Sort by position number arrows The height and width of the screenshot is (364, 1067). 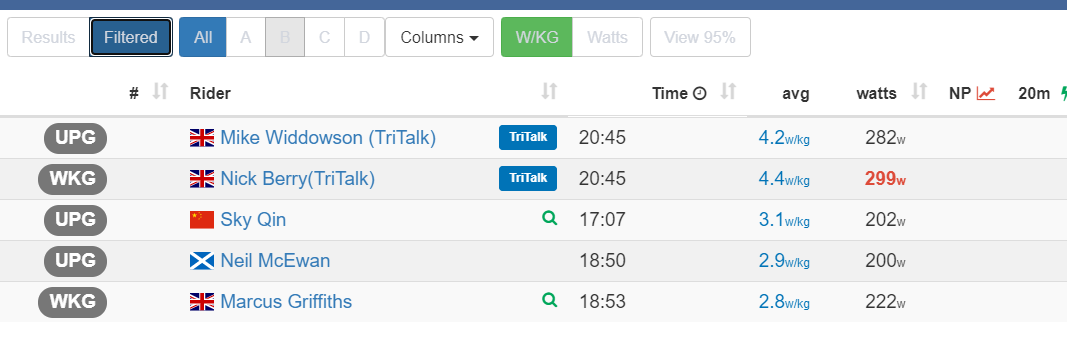click(x=160, y=91)
